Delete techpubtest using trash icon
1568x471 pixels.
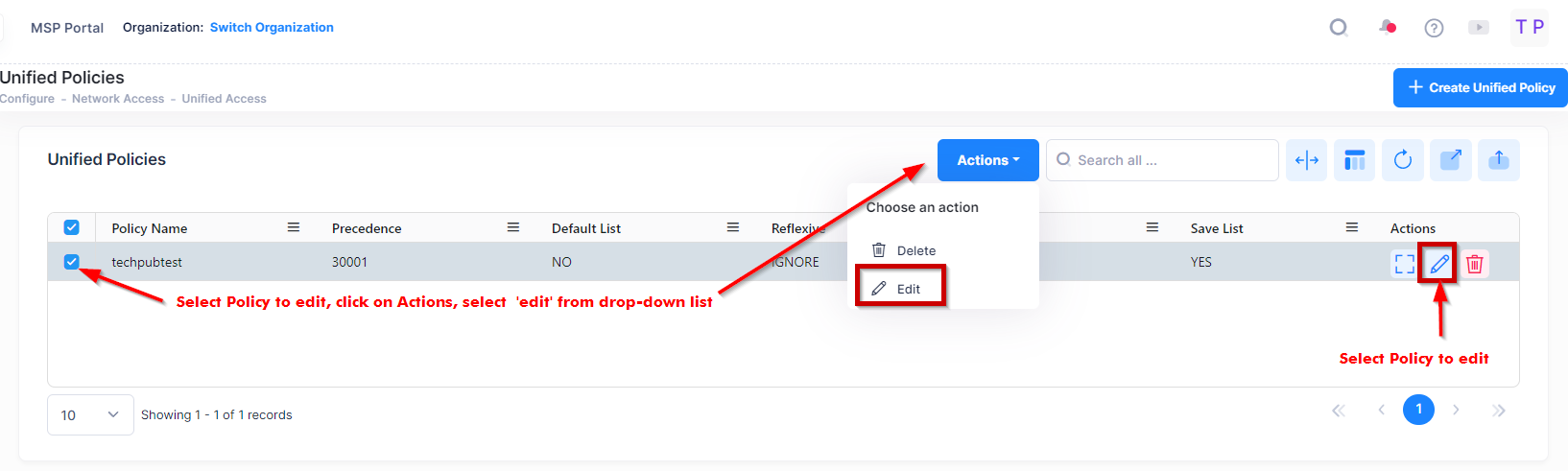point(1475,264)
